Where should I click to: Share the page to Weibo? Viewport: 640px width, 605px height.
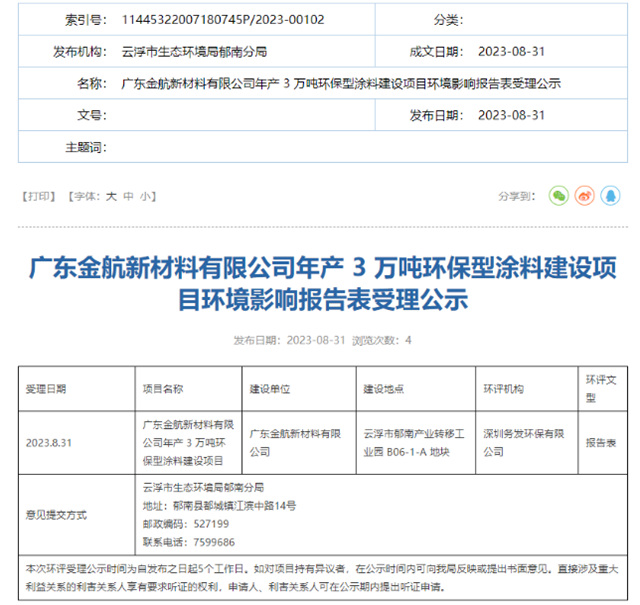(584, 196)
